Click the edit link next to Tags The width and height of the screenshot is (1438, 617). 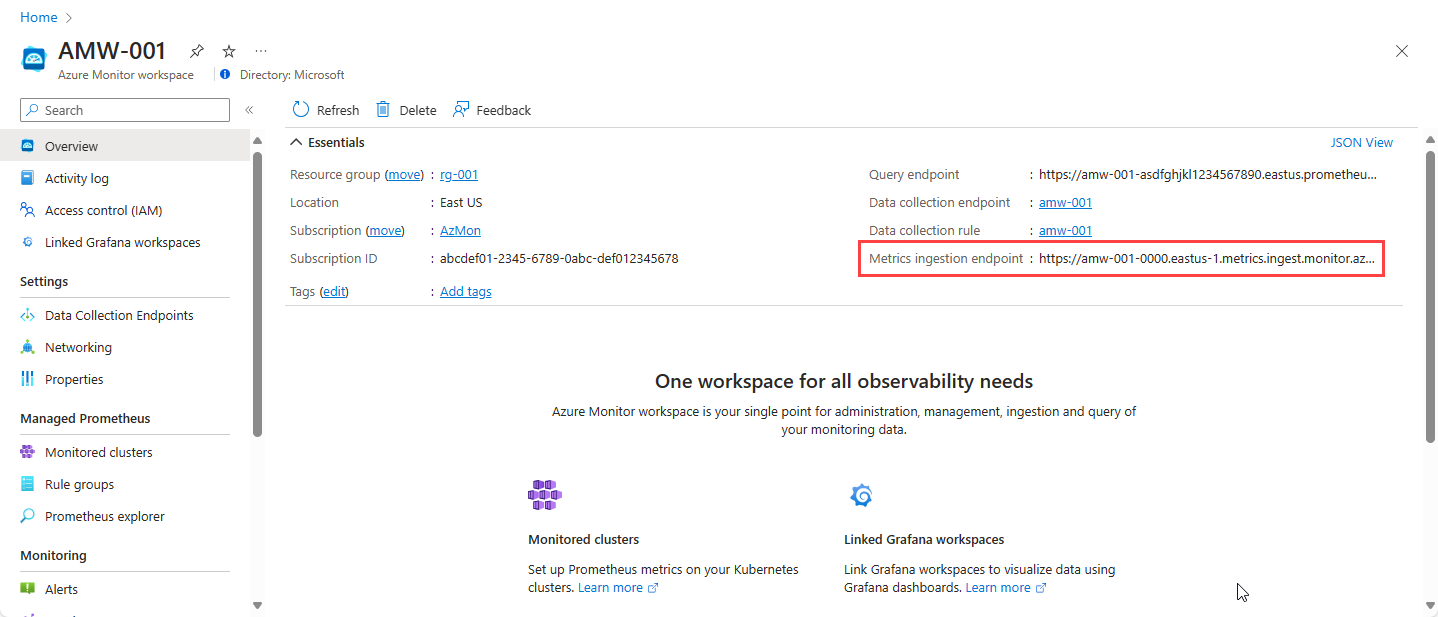pyautogui.click(x=333, y=291)
